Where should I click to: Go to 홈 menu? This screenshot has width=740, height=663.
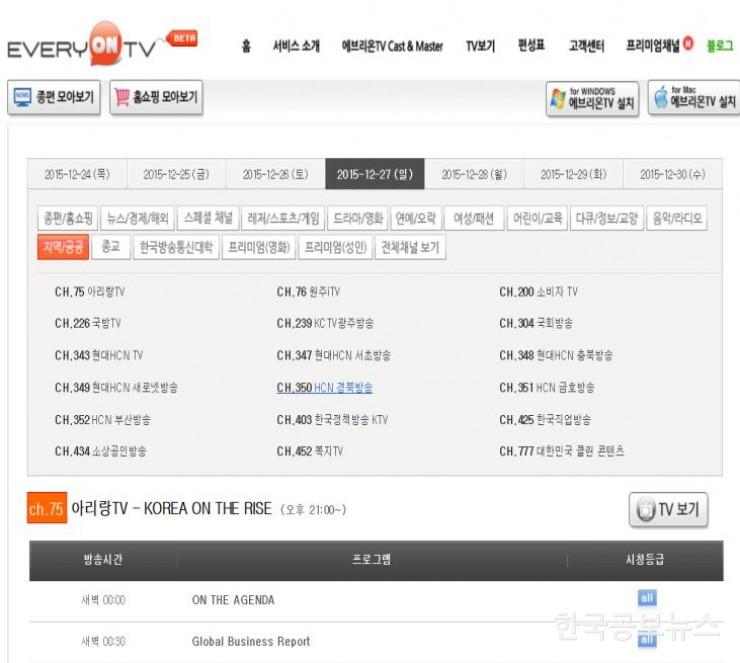click(246, 46)
